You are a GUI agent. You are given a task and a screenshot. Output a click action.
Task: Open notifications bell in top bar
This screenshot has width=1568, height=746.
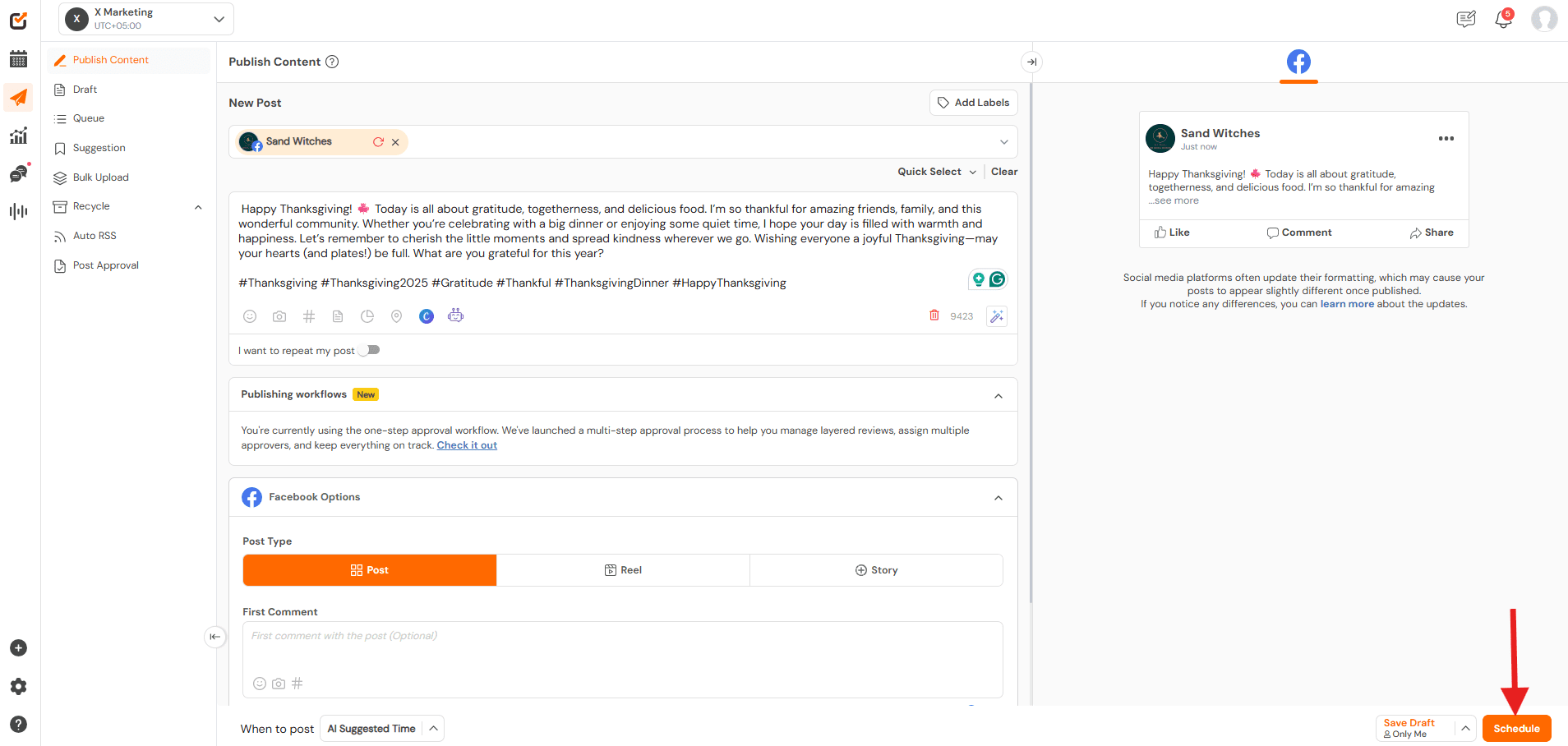[1503, 19]
